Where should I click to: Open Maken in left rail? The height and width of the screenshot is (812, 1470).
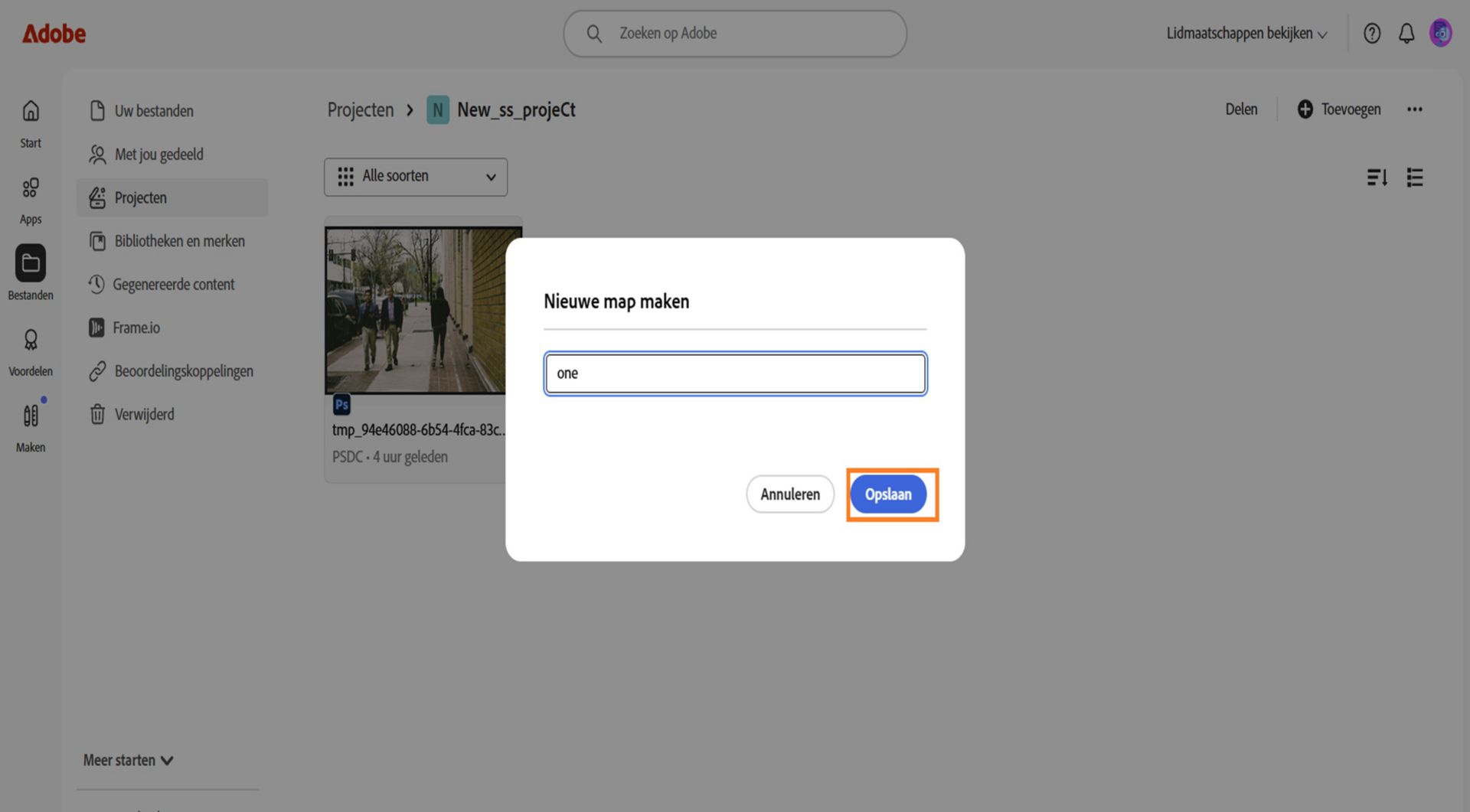pyautogui.click(x=31, y=429)
